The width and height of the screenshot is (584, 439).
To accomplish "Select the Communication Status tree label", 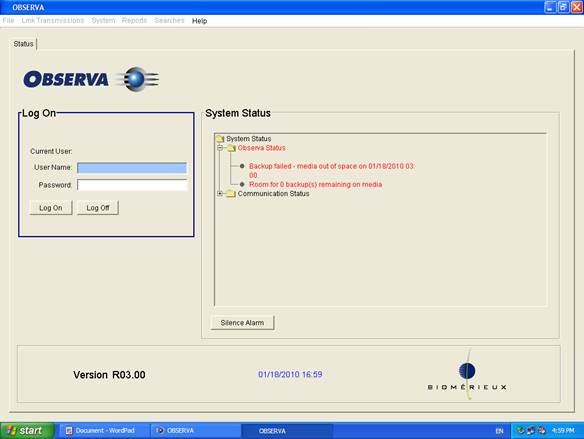I will pyautogui.click(x=273, y=194).
